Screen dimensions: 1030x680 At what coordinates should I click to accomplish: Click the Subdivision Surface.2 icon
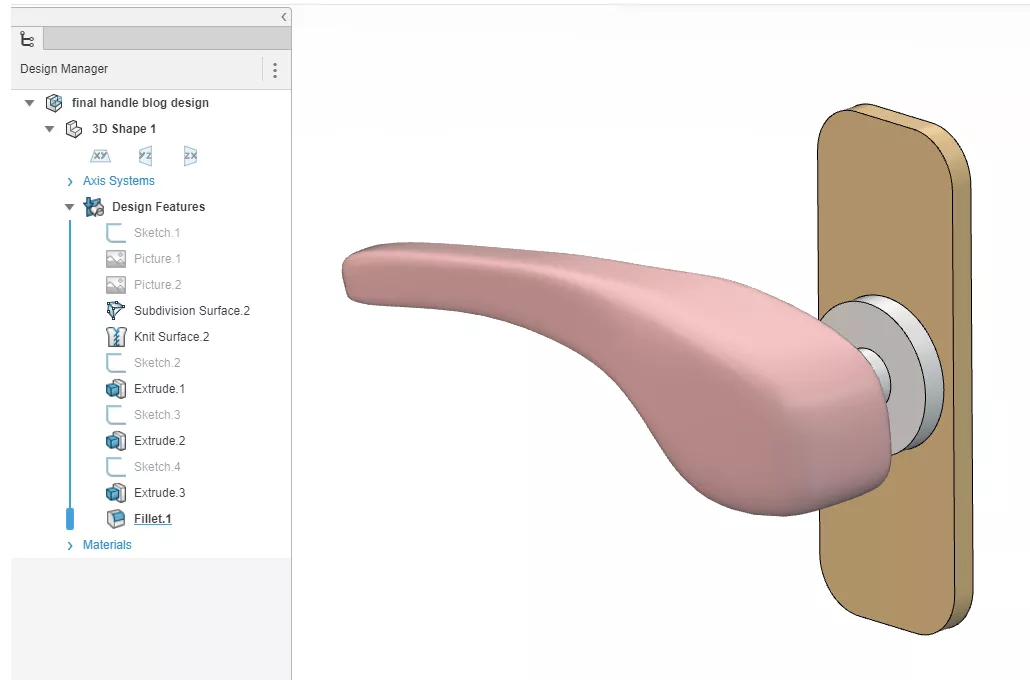tap(115, 310)
